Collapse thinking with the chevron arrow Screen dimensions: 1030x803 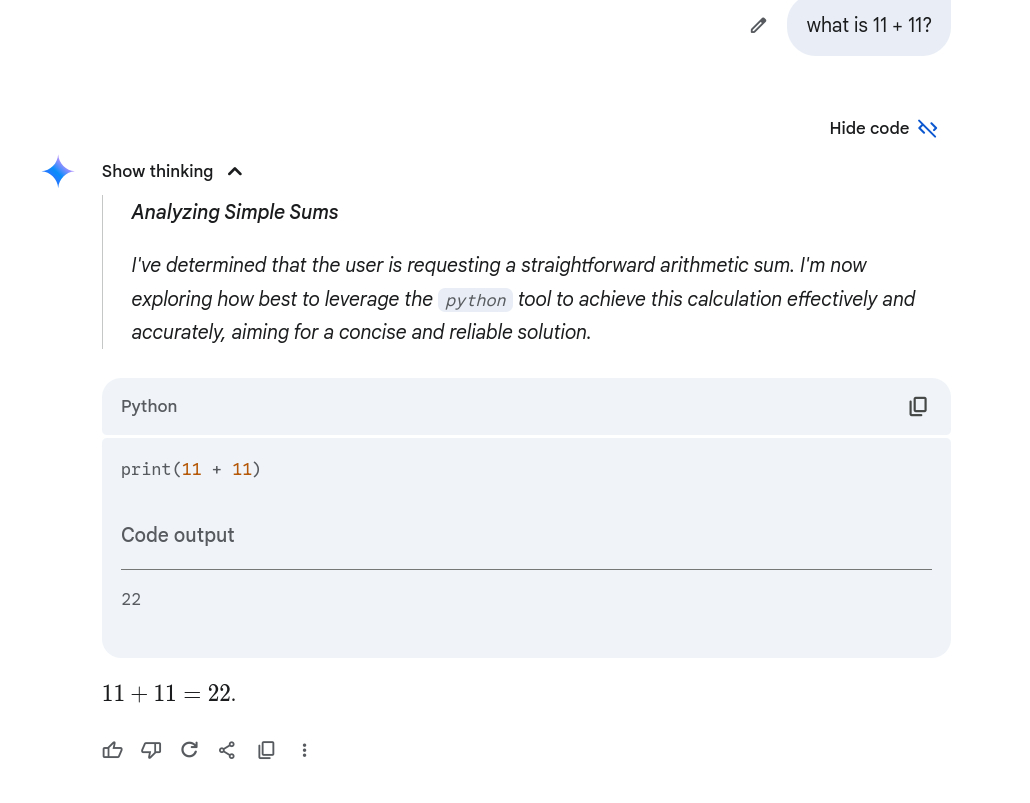235,172
